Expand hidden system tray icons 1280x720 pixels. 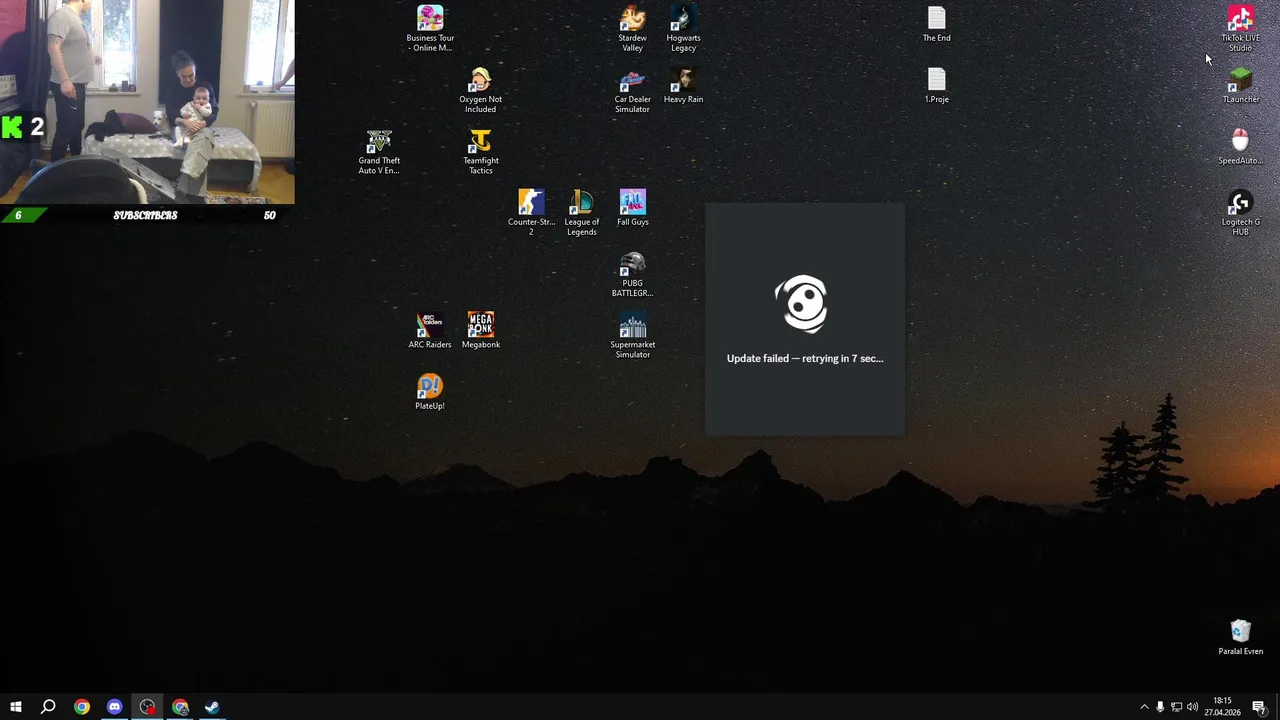tap(1144, 707)
